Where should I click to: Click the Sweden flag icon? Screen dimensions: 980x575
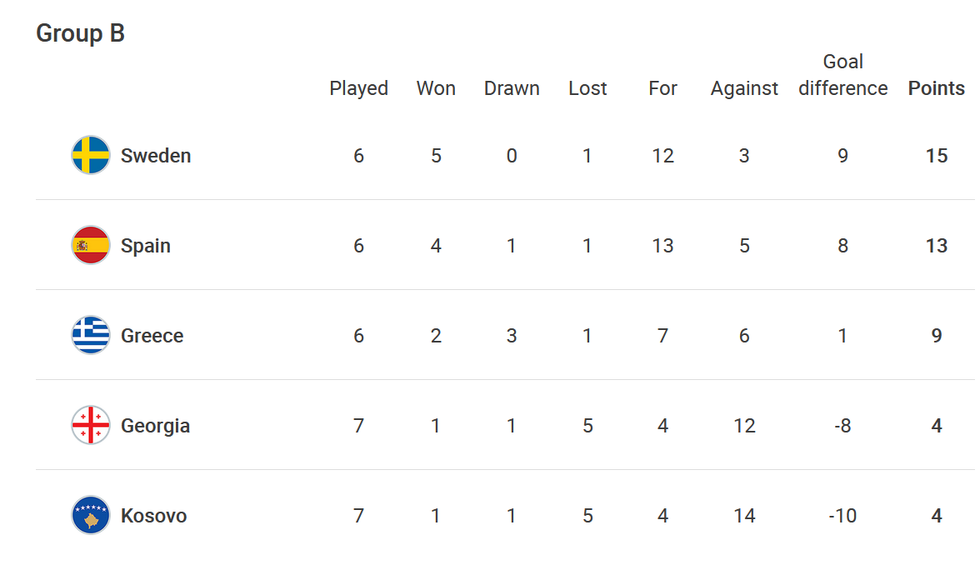91,156
